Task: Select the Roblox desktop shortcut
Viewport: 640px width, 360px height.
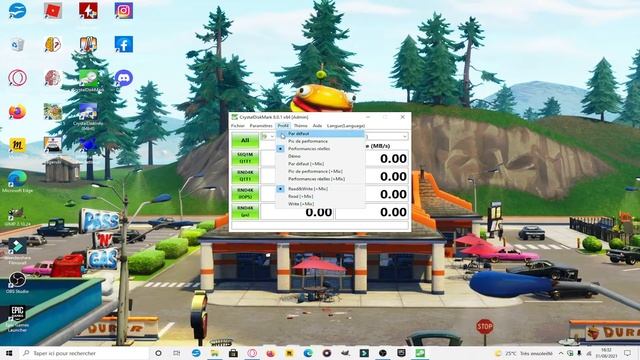Action: coord(53,11)
